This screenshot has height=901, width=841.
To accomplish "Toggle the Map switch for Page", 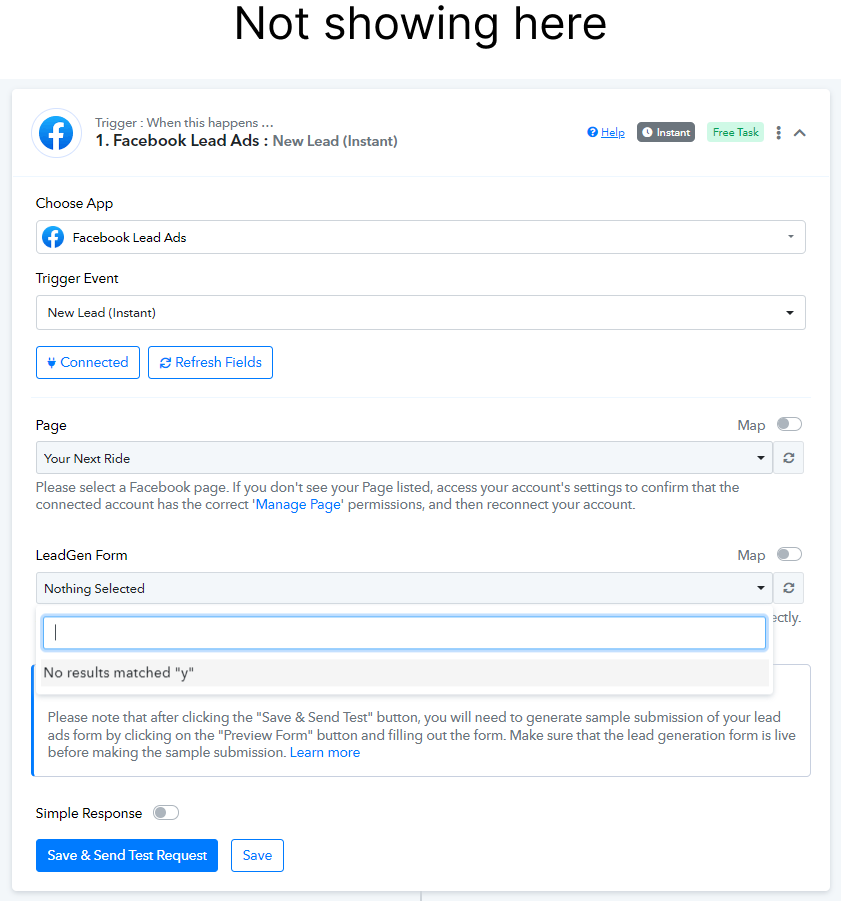I will point(789,424).
